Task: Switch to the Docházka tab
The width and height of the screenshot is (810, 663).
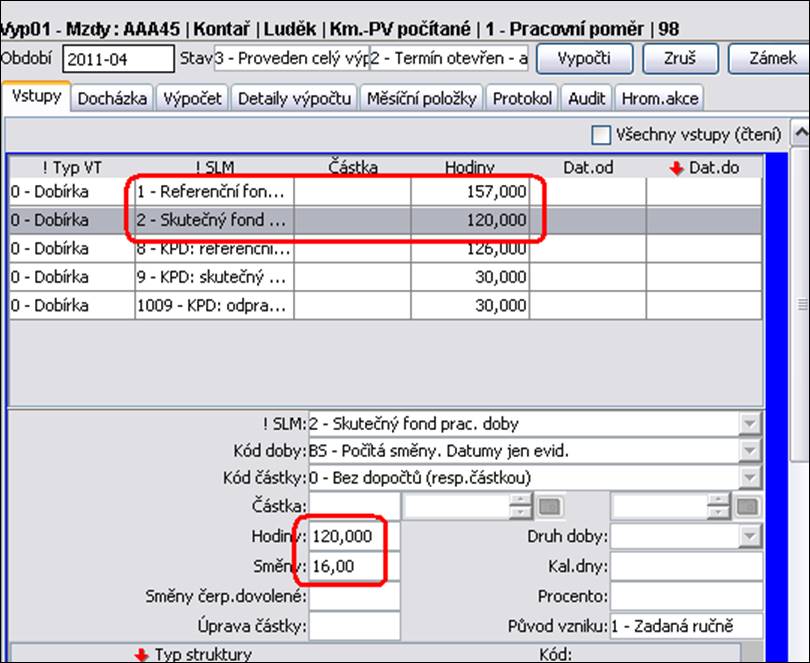Action: click(x=115, y=98)
